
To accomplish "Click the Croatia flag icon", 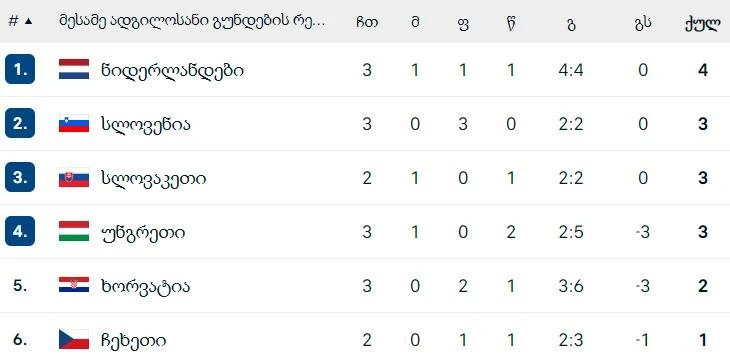I will [74, 285].
